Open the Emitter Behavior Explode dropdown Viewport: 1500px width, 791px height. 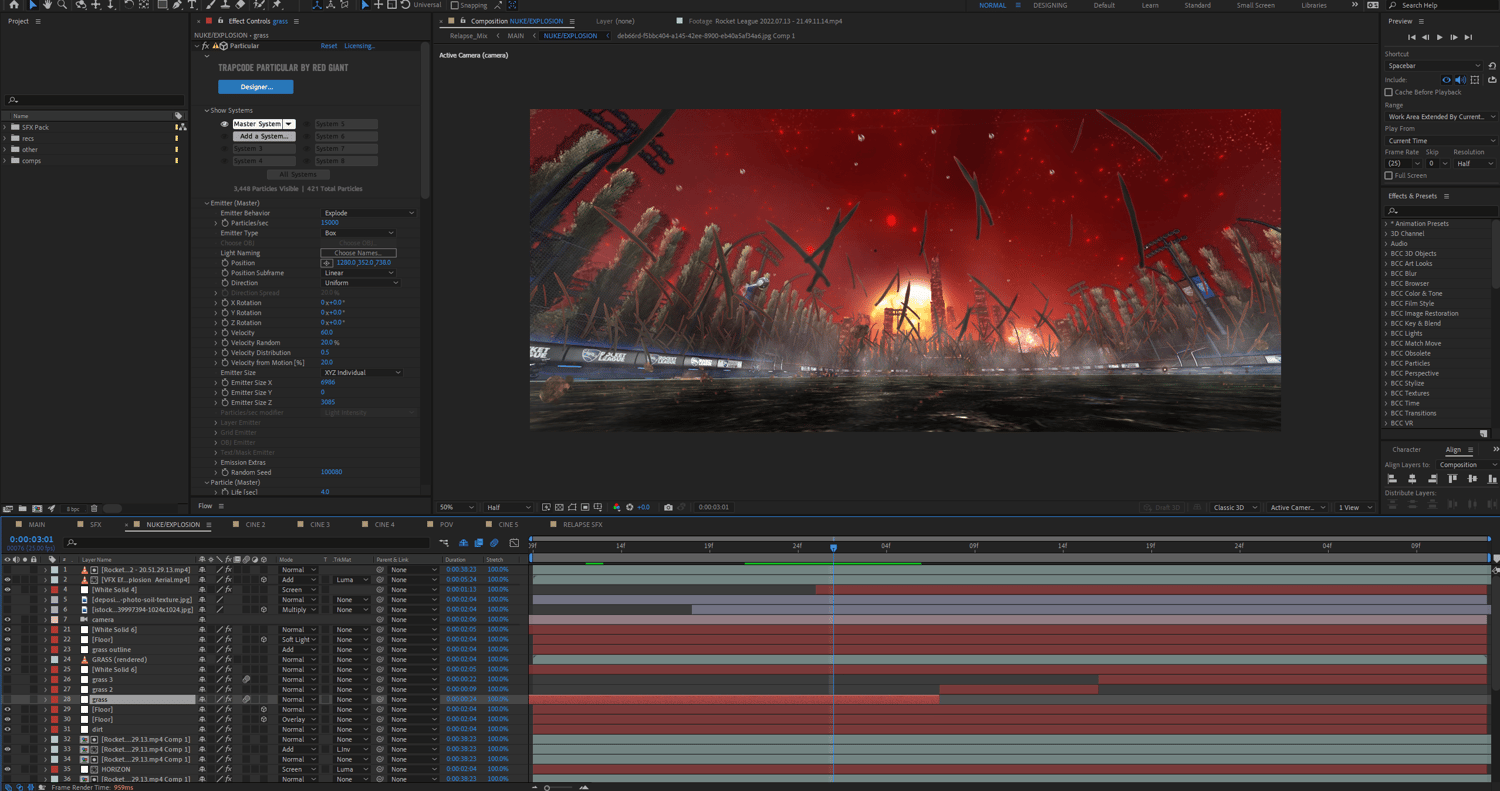point(368,213)
